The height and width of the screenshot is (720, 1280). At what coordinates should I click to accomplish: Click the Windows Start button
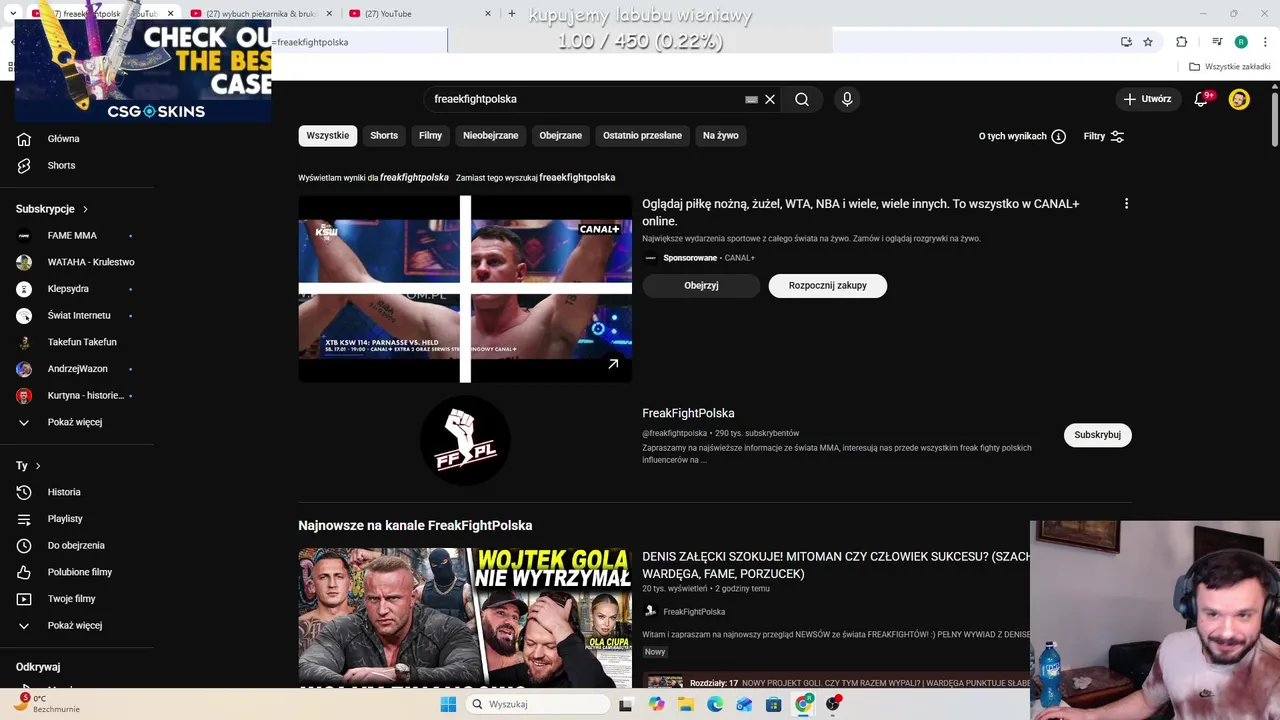(448, 704)
